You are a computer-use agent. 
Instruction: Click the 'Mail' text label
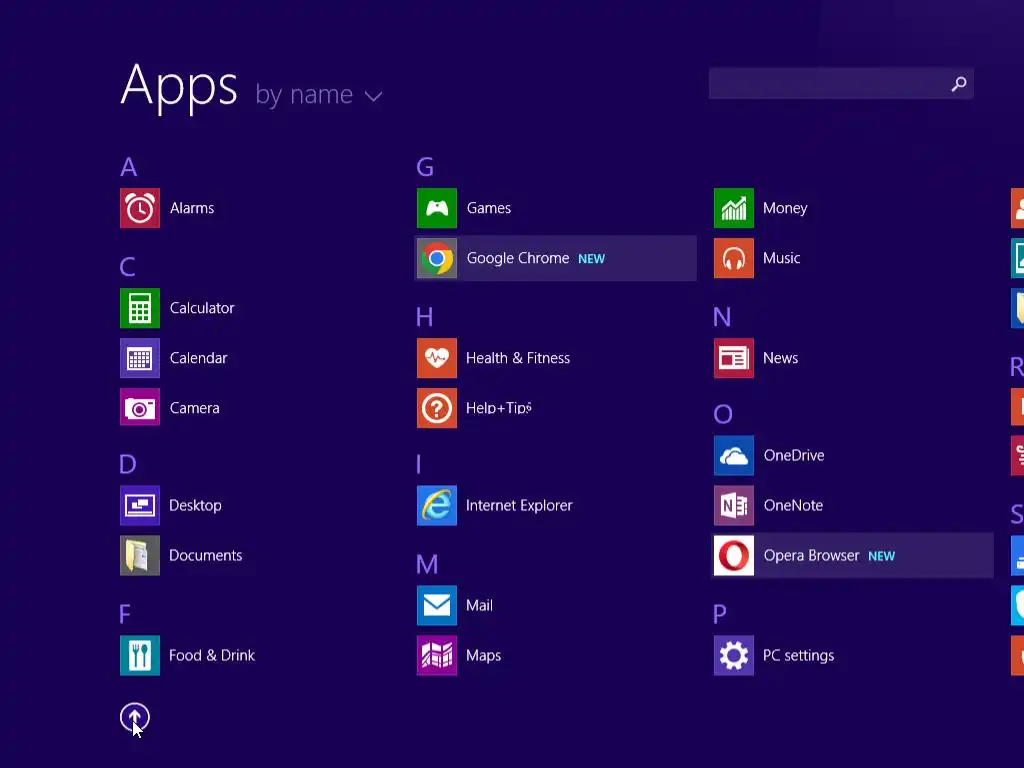tap(479, 605)
